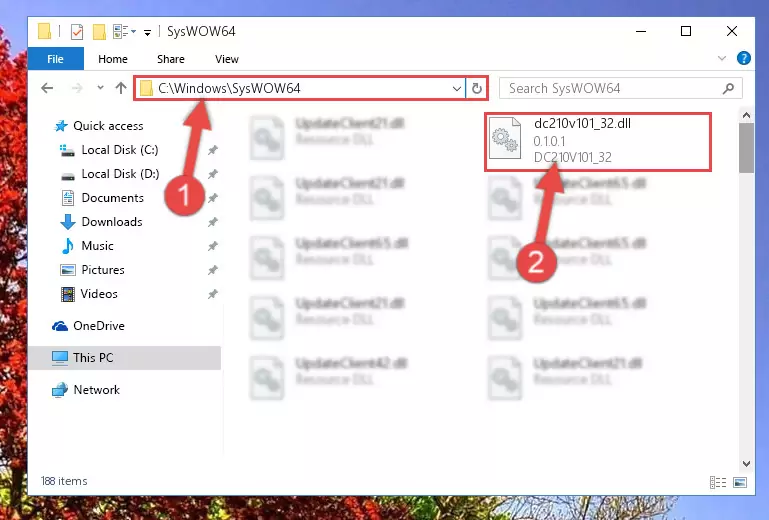Switch to Large icons view in status bar
The height and width of the screenshot is (520, 769).
click(x=740, y=483)
